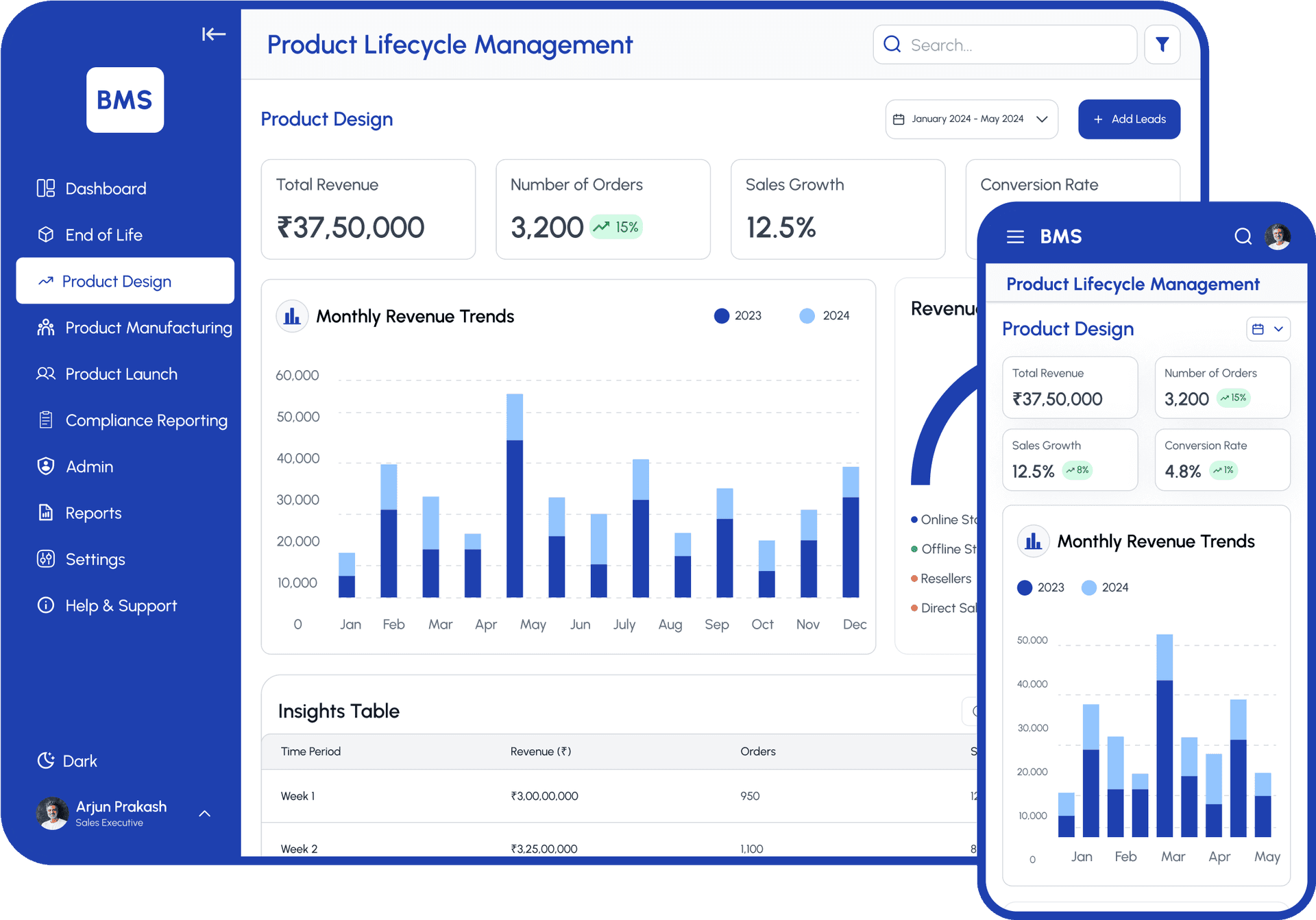Open the January 2024 - May 2024 date dropdown

click(x=971, y=119)
